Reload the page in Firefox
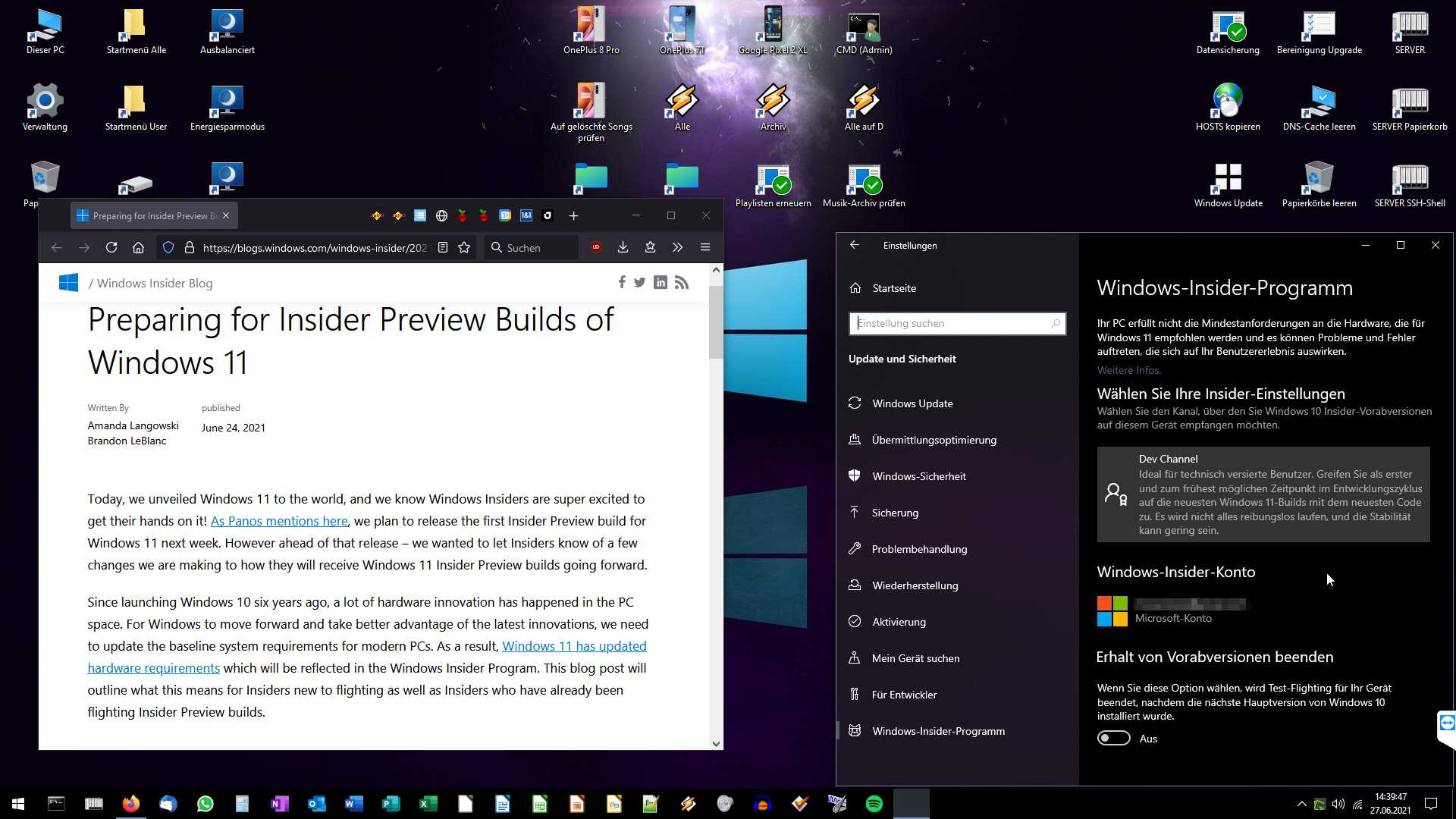The width and height of the screenshot is (1456, 819). coord(111,247)
